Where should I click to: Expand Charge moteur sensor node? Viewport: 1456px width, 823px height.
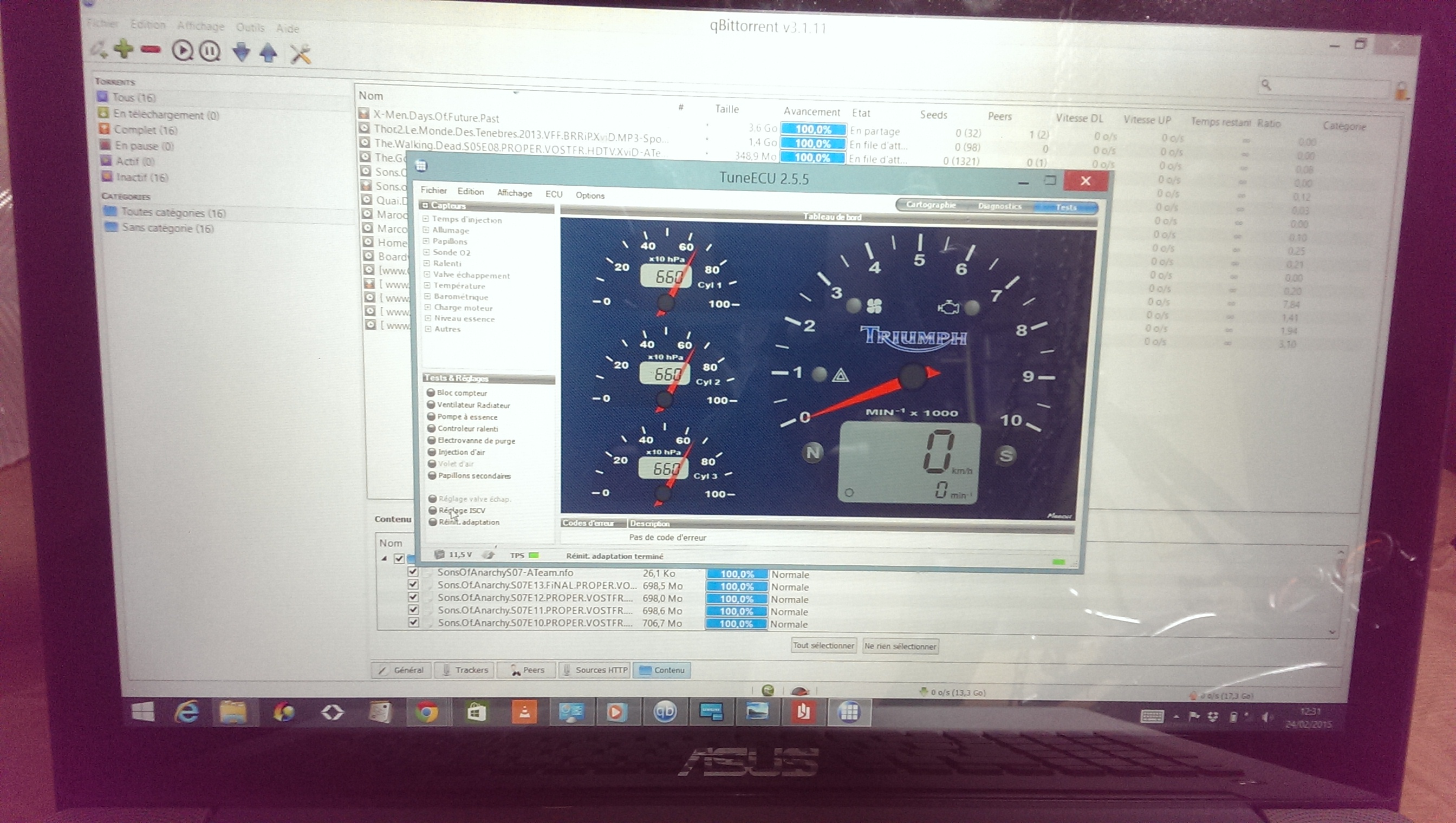(x=428, y=307)
